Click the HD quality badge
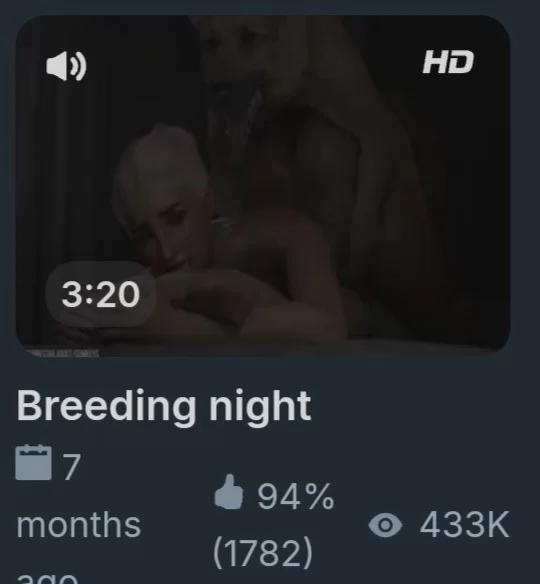This screenshot has width=540, height=584. tap(448, 62)
